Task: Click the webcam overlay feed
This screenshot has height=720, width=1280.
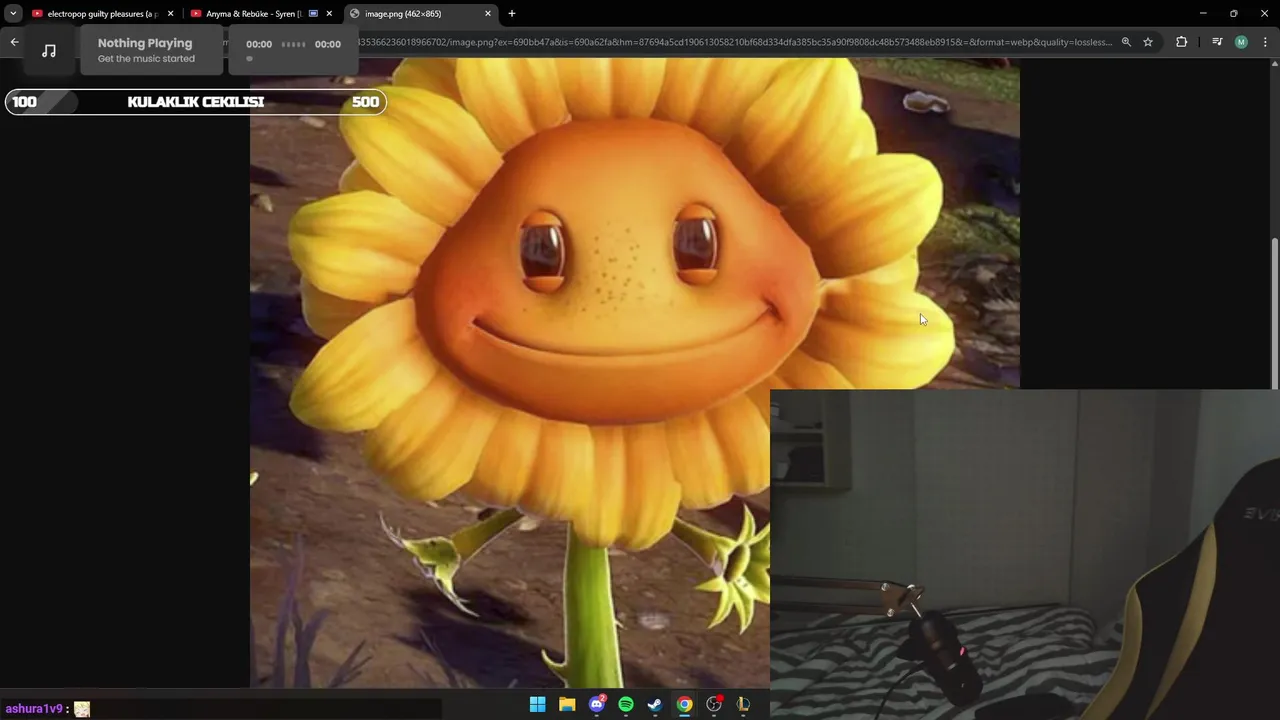Action: 1025,555
